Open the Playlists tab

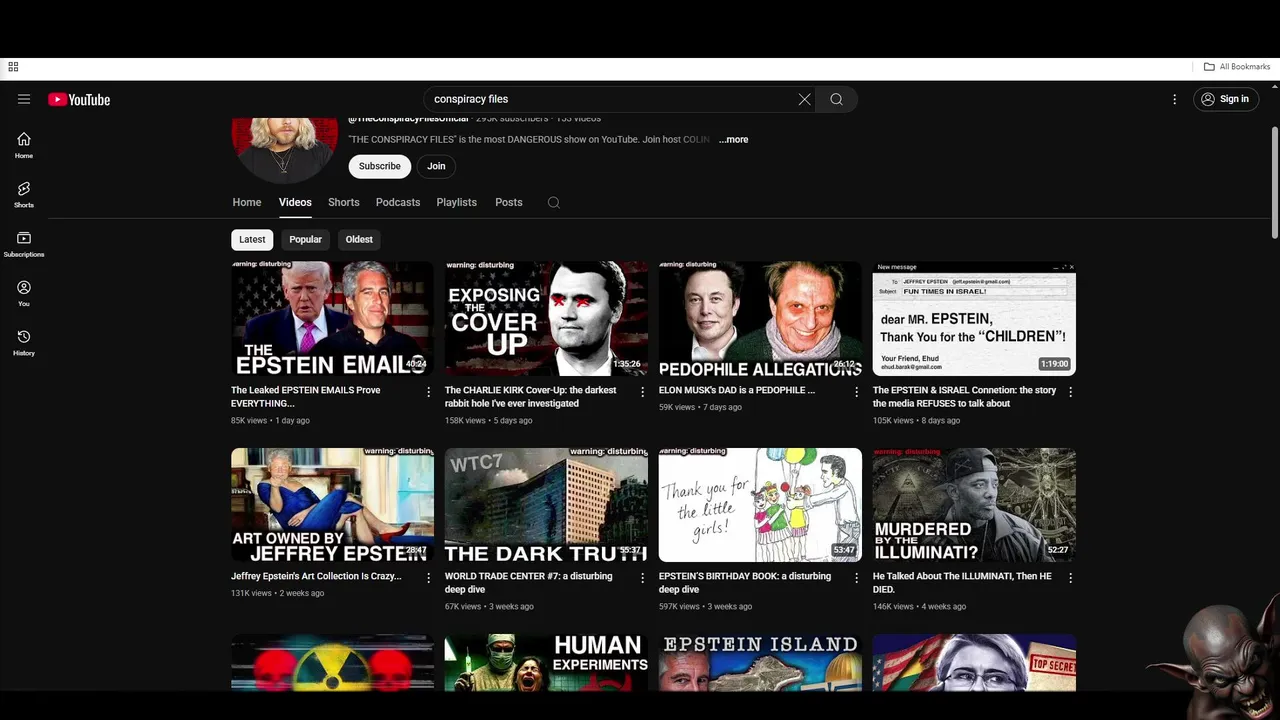click(x=456, y=202)
